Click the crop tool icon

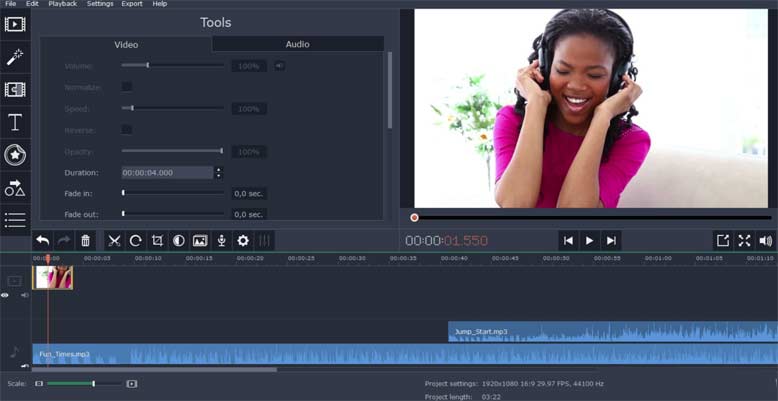(157, 241)
